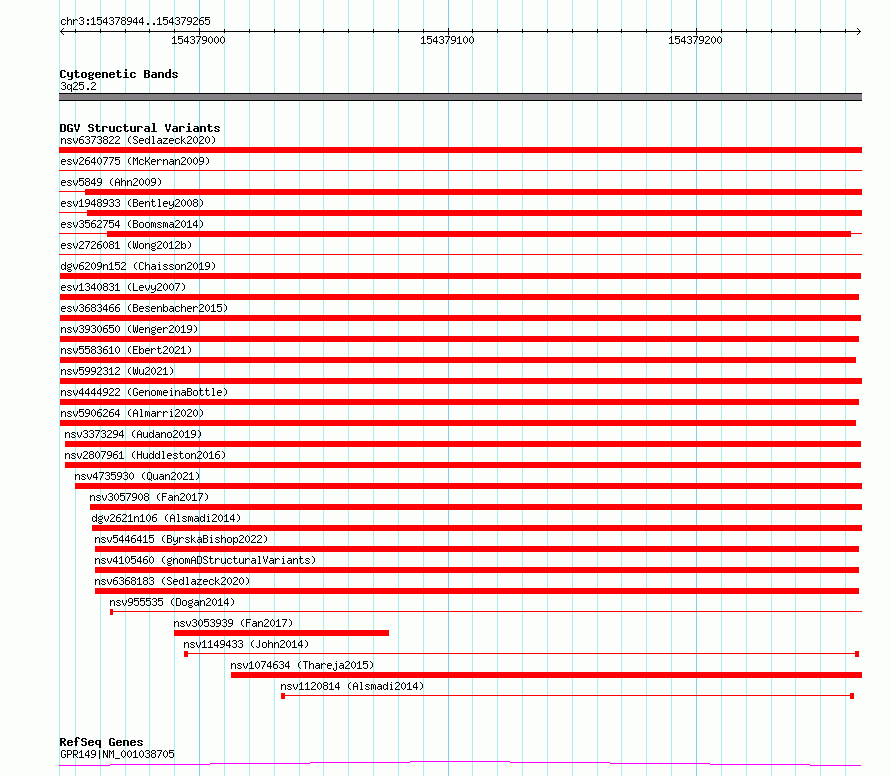Image resolution: width=890 pixels, height=776 pixels.
Task: Open variant nsv1074634 (Thareja2015)
Action: click(x=303, y=665)
